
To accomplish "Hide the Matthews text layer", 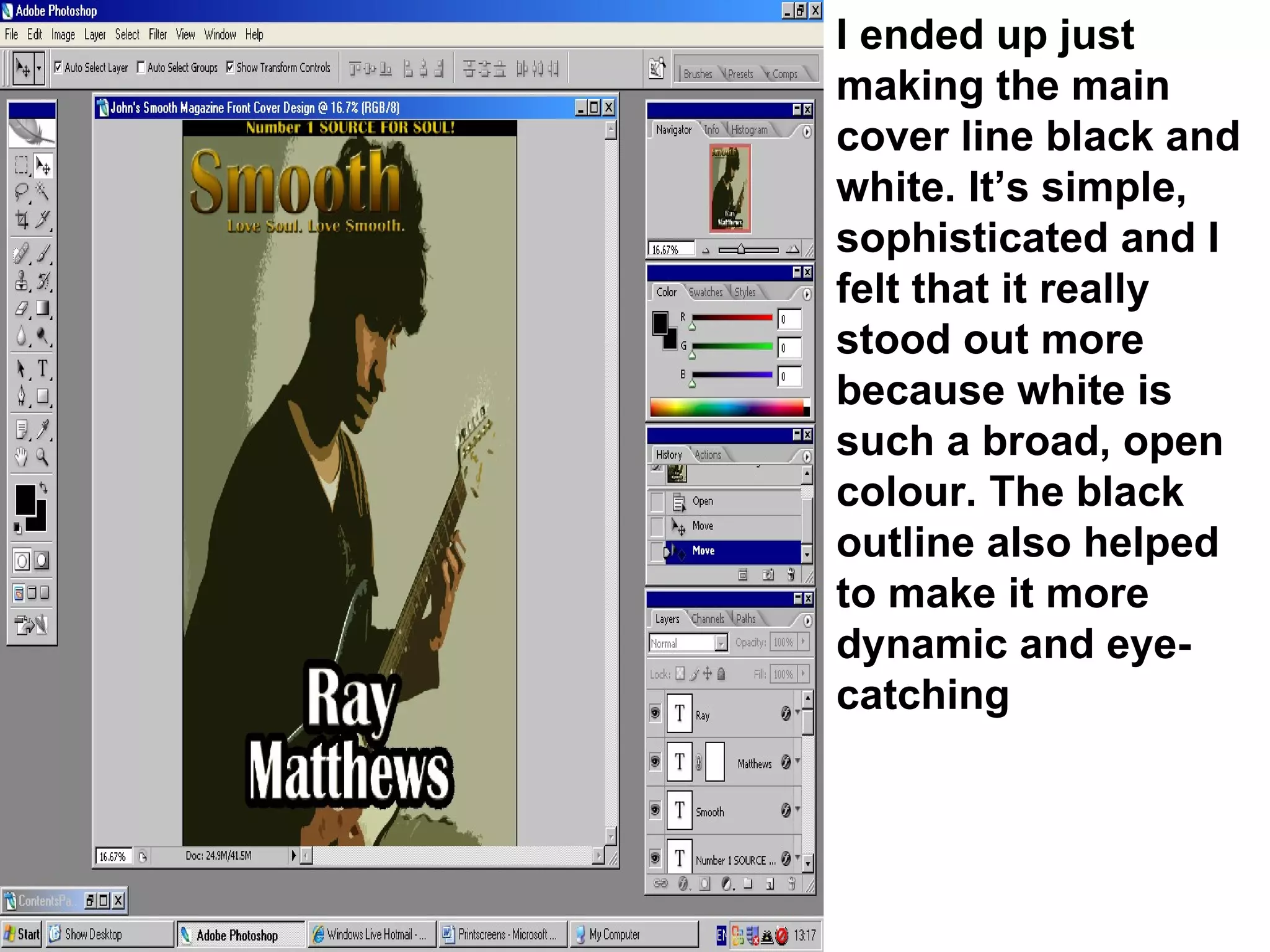I will (x=655, y=761).
